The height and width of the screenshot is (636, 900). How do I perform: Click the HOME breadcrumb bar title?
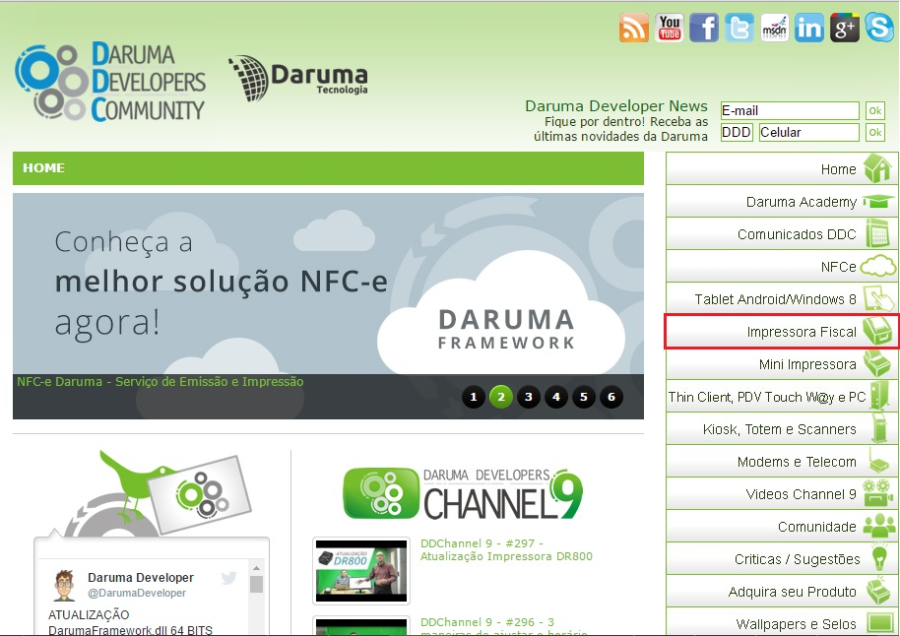click(44, 168)
